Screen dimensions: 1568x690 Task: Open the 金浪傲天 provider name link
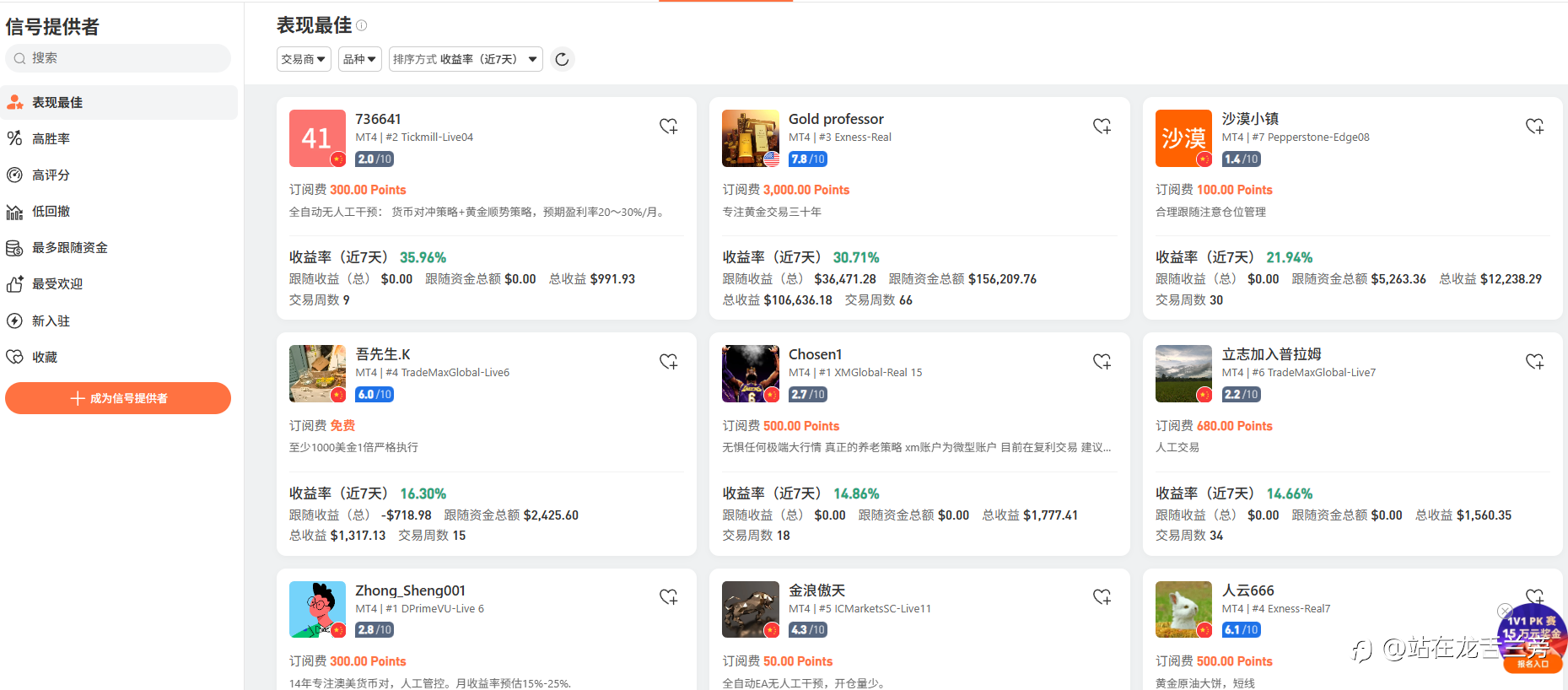(816, 590)
